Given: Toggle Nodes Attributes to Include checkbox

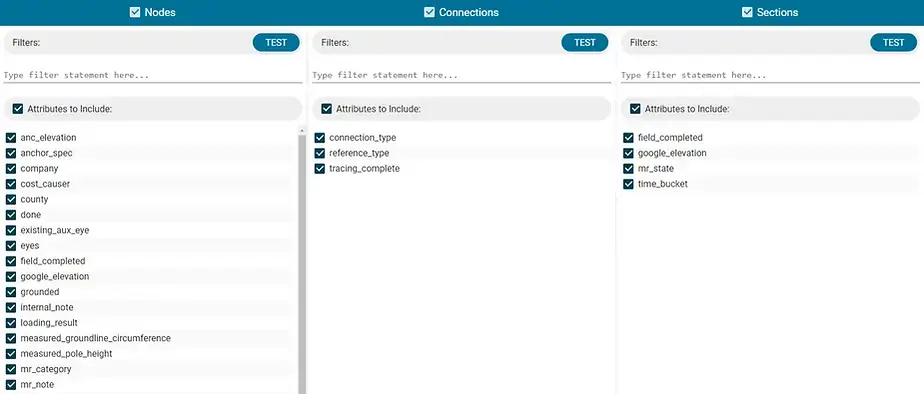Looking at the screenshot, I should (18, 109).
